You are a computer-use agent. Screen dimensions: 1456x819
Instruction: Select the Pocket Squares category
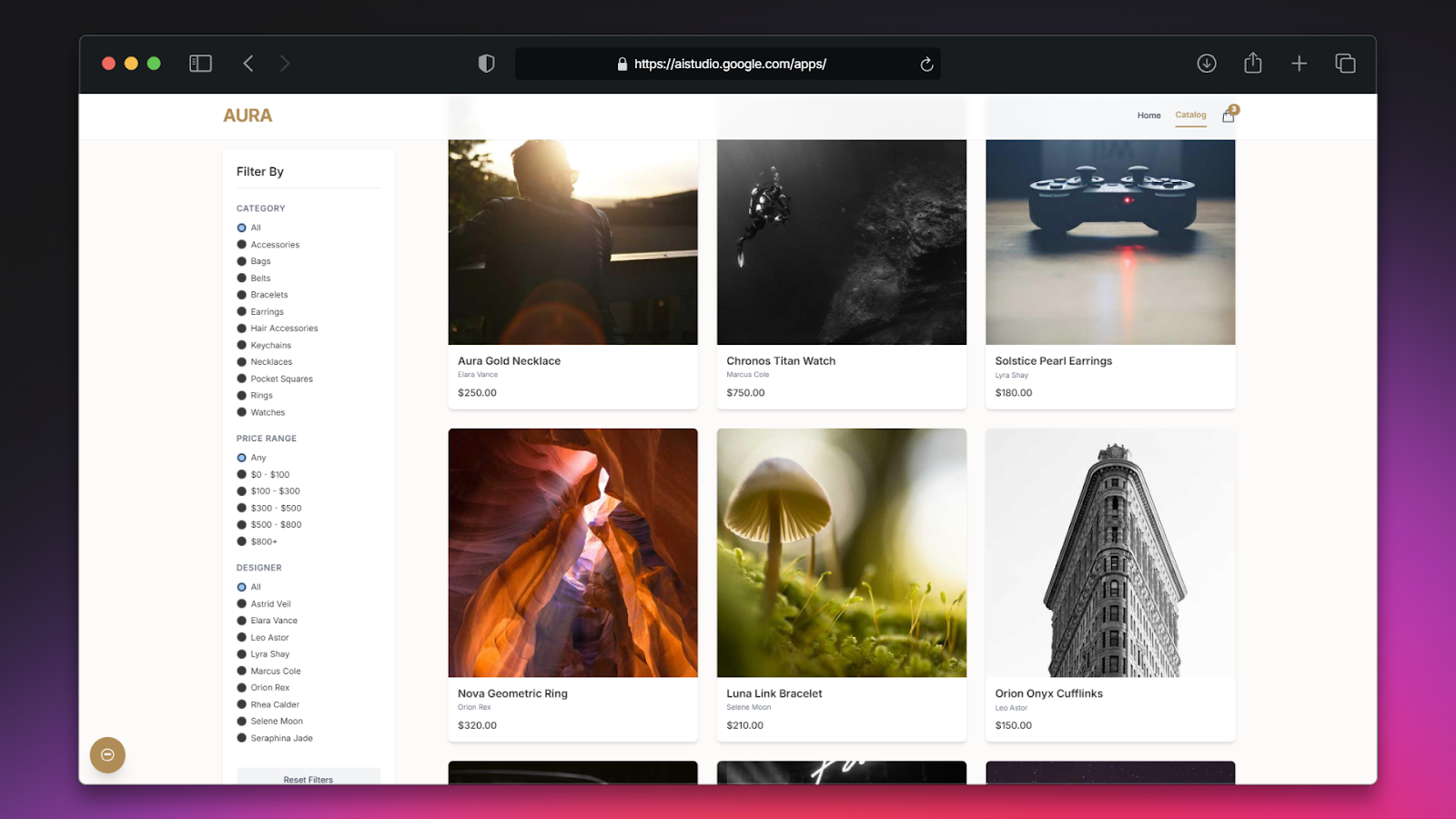coord(242,379)
